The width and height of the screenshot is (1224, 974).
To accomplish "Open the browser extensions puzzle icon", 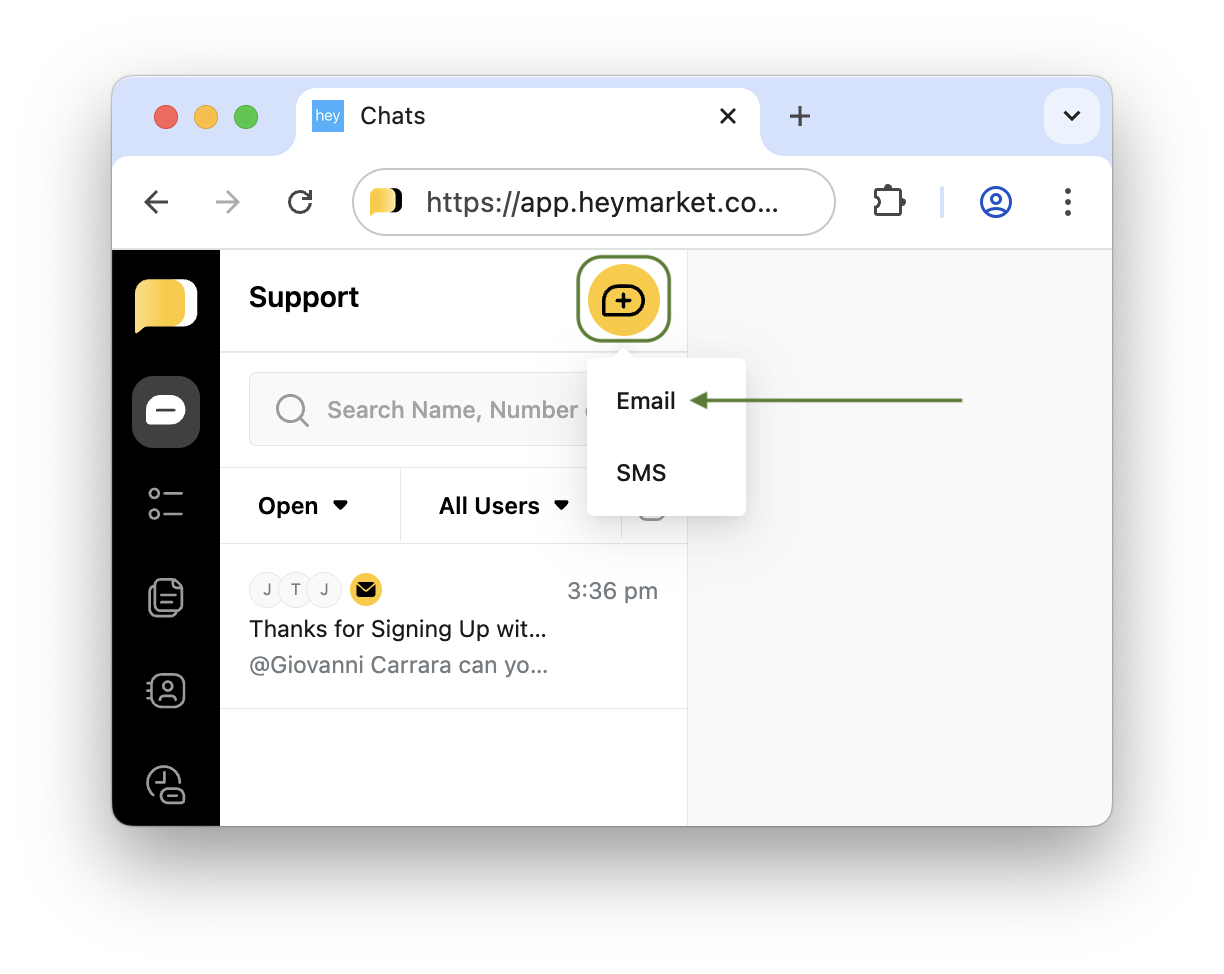I will coord(889,202).
